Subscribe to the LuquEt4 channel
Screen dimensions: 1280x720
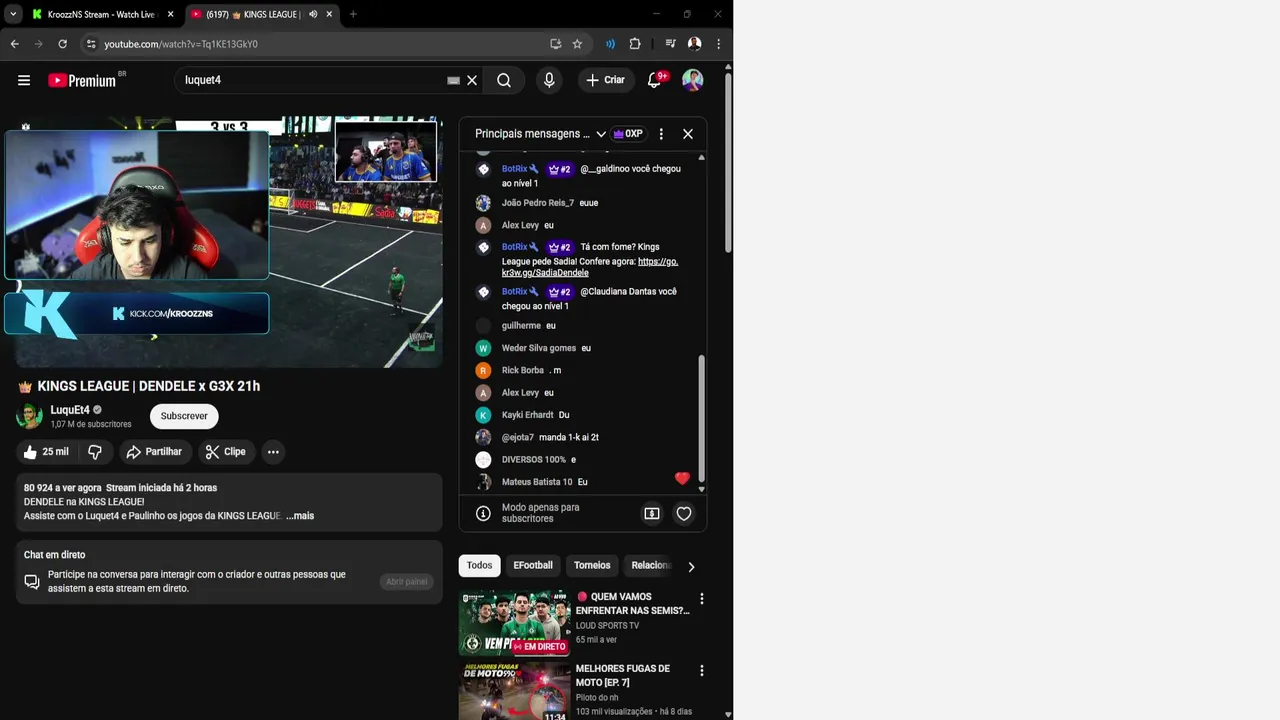[x=184, y=416]
